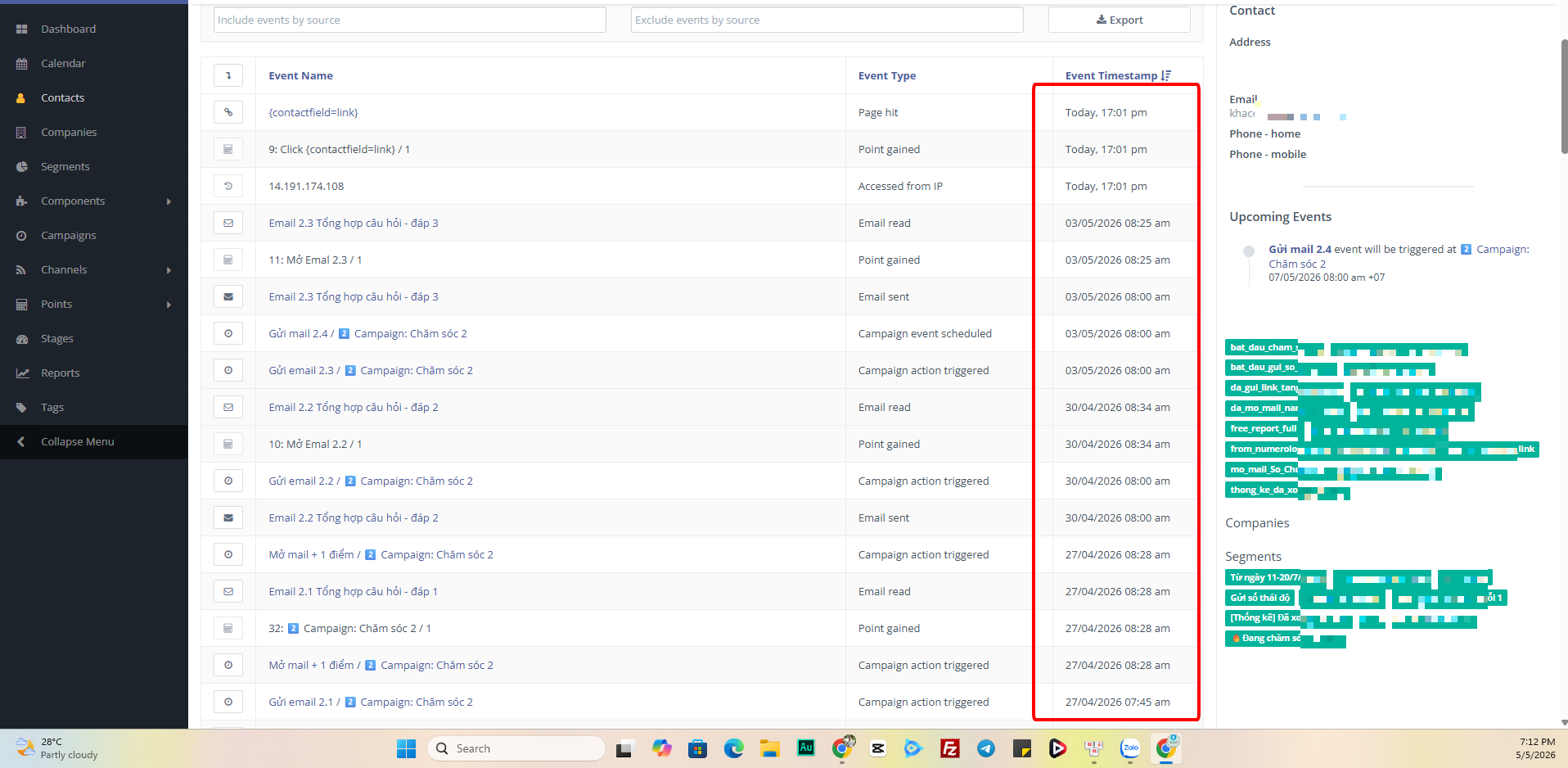Click calculator icon on '10: Mở Emal 2.2' row
Screen dimensions: 1568x768
tap(228, 444)
